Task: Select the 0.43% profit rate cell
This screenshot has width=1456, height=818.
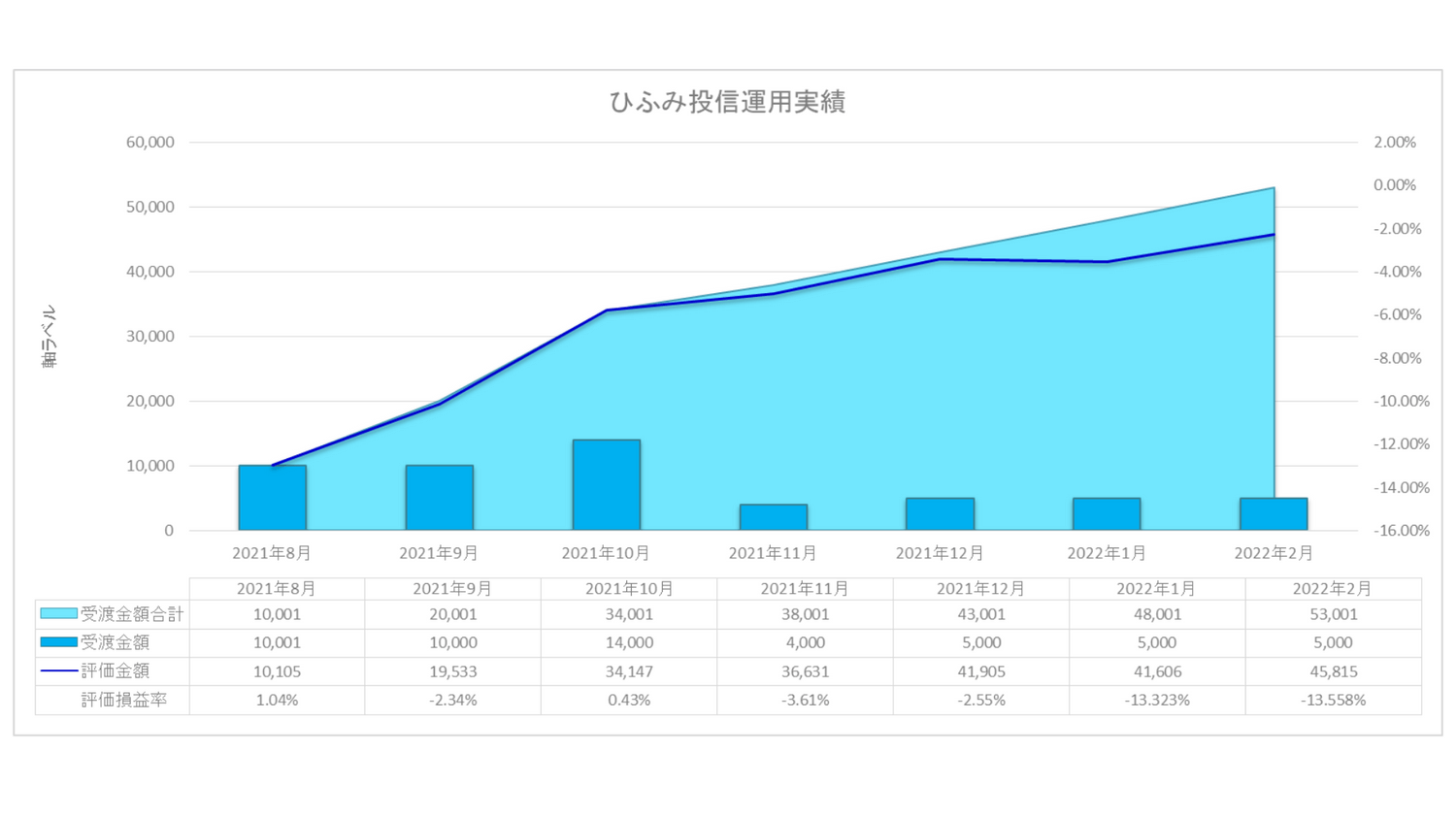Action: pyautogui.click(x=629, y=700)
